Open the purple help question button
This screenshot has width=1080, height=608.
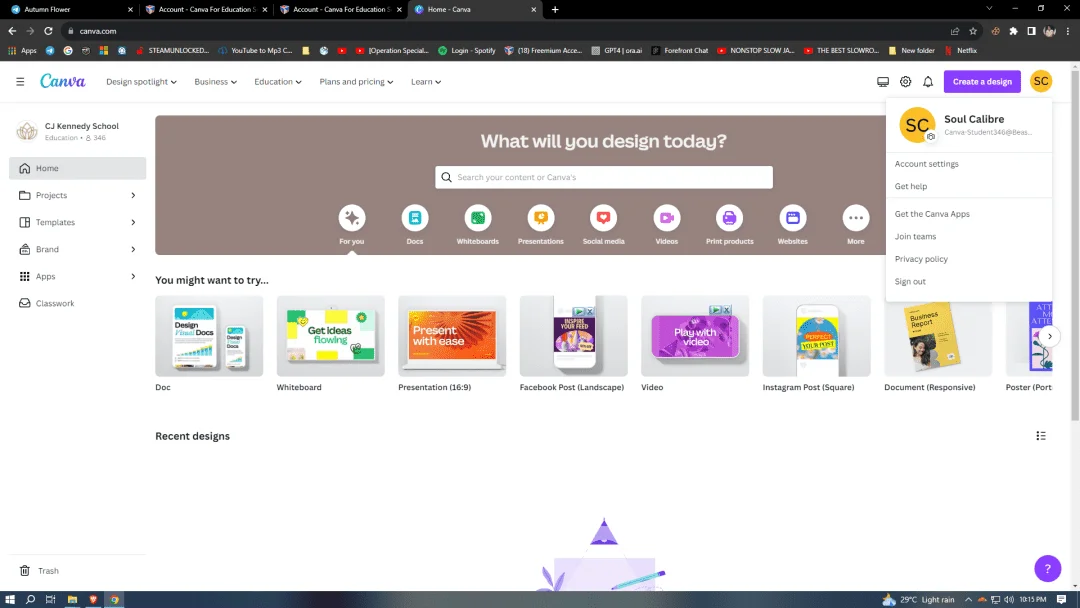coord(1047,568)
